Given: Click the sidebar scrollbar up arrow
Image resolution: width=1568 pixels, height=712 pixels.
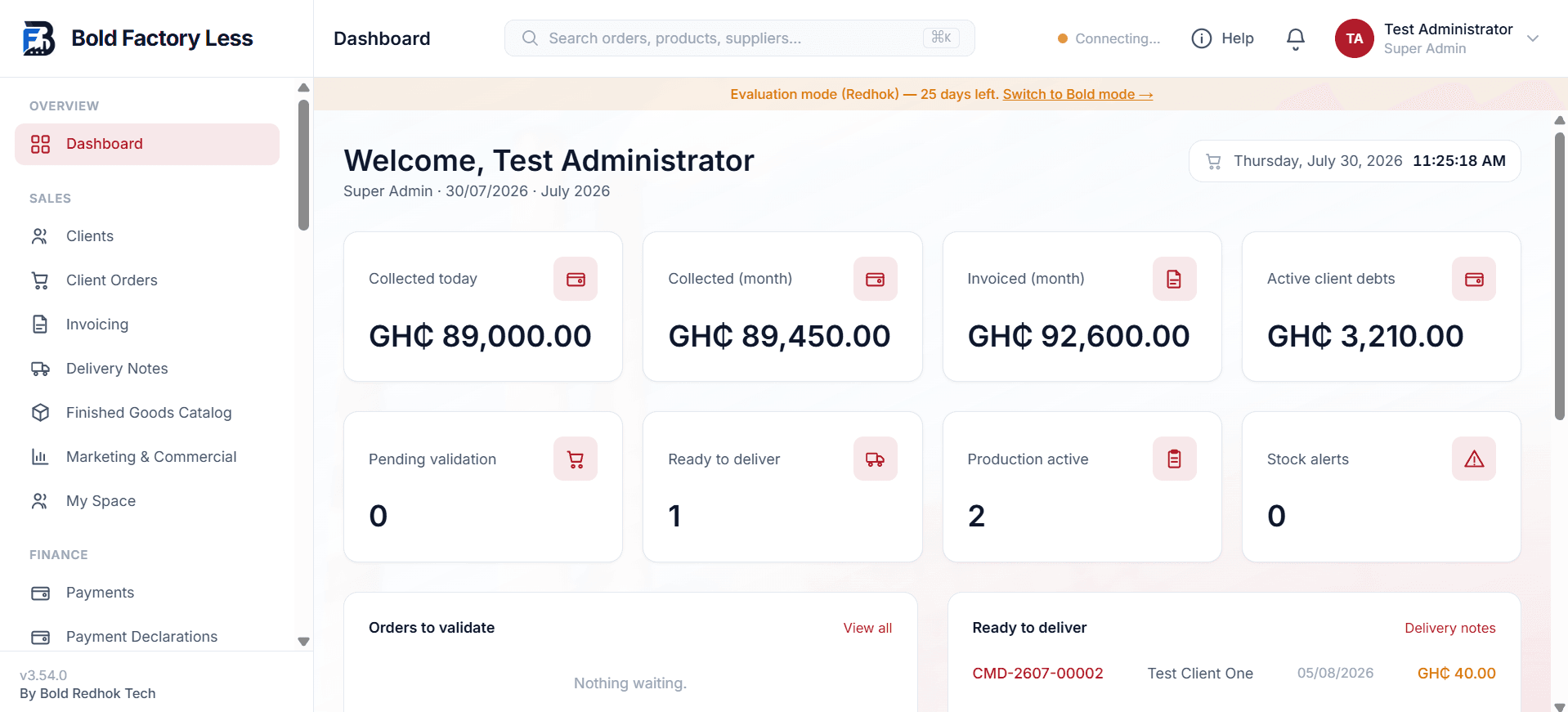Looking at the screenshot, I should [303, 87].
